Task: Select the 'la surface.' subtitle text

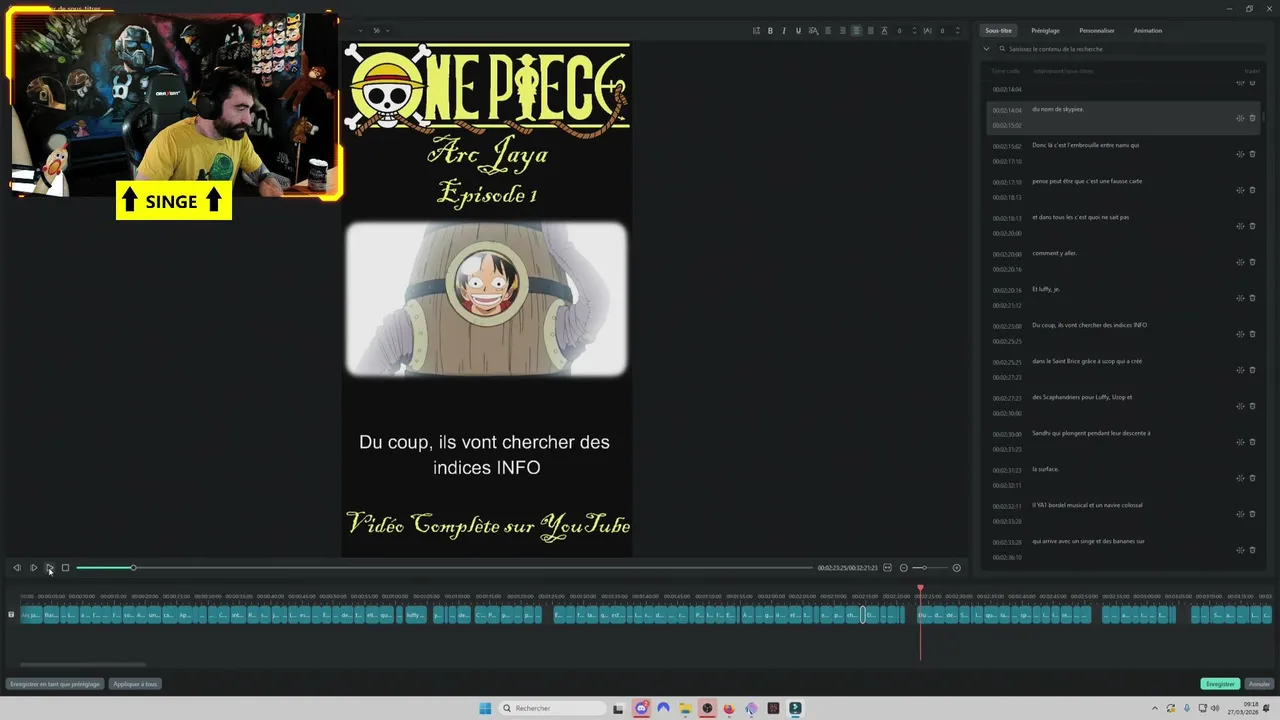Action: pos(1045,469)
